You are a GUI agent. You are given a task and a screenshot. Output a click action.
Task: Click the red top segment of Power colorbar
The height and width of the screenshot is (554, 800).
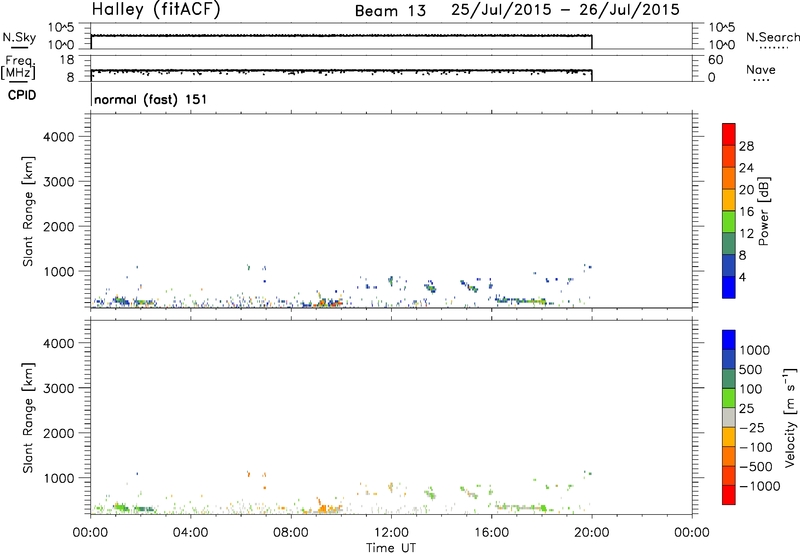[x=729, y=134]
